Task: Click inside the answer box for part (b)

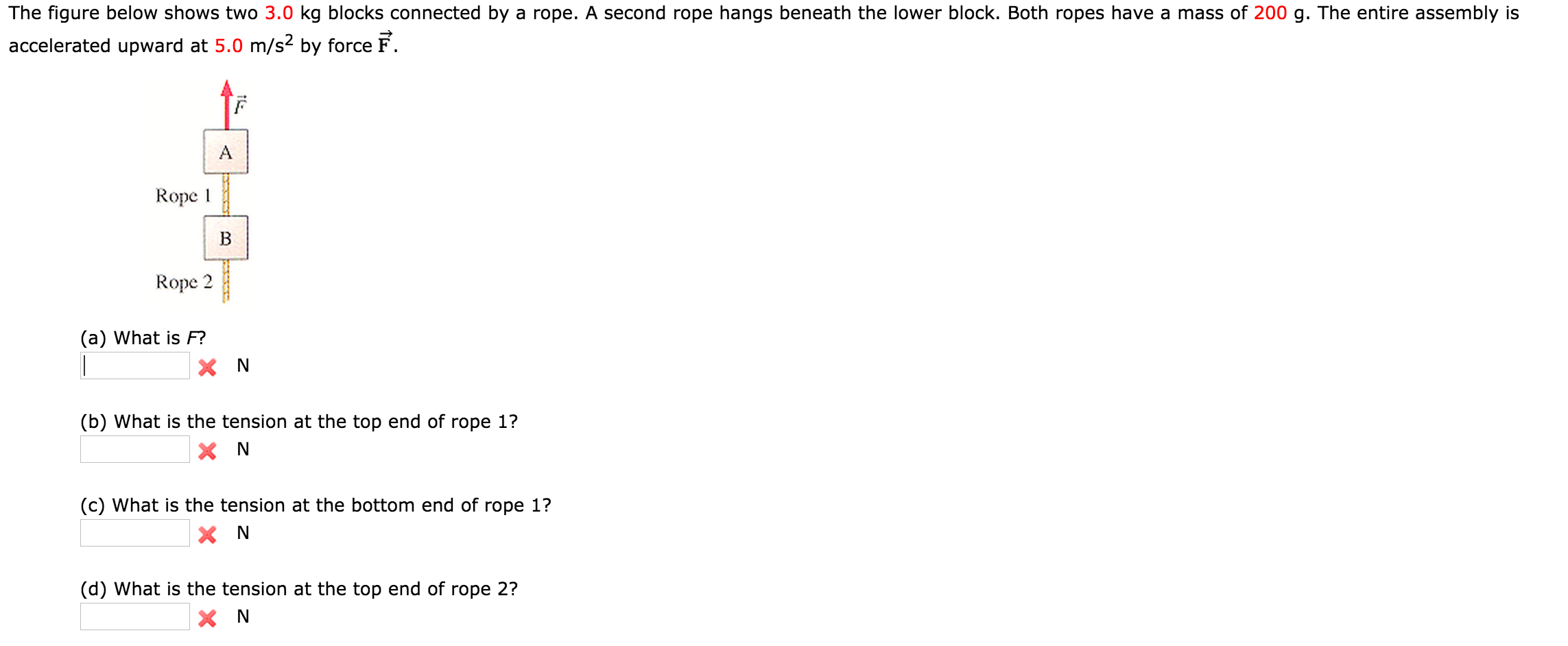Action: [x=134, y=448]
